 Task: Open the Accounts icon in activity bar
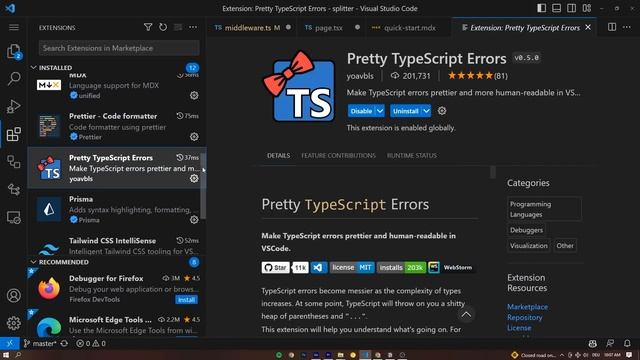[13, 295]
